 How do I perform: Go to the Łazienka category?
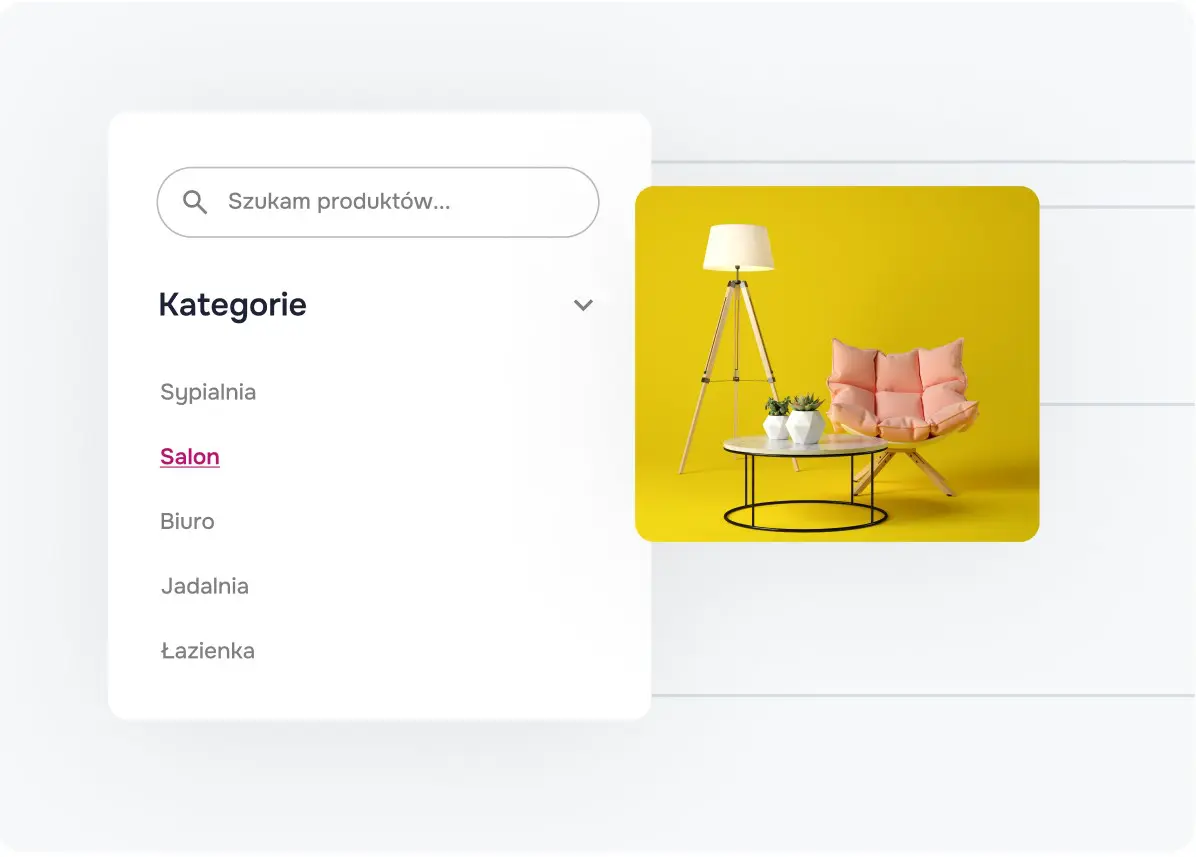tap(208, 651)
